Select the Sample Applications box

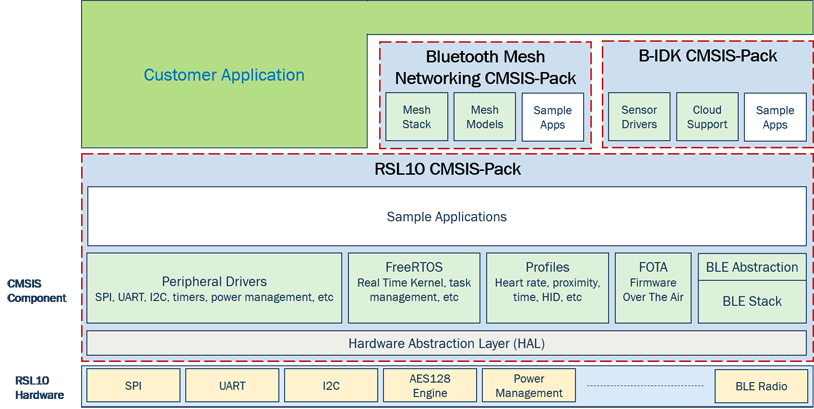click(447, 216)
